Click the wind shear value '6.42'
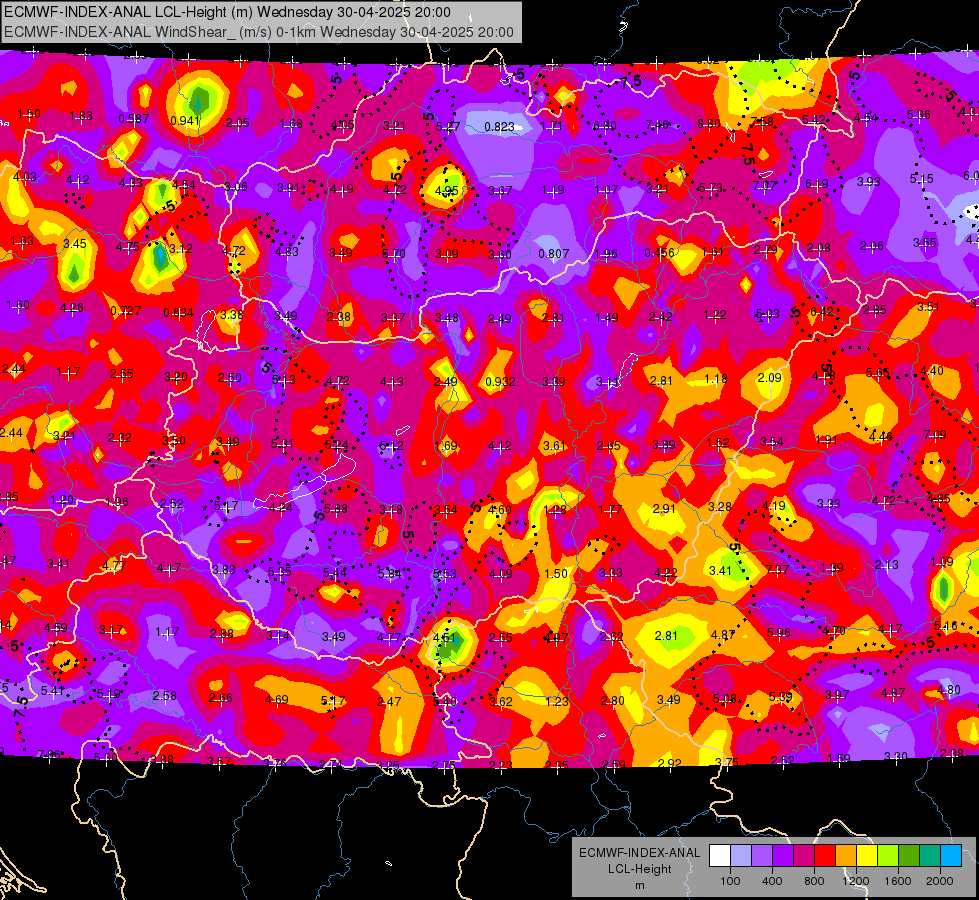Screen dimensions: 979x900 pyautogui.click(x=822, y=312)
